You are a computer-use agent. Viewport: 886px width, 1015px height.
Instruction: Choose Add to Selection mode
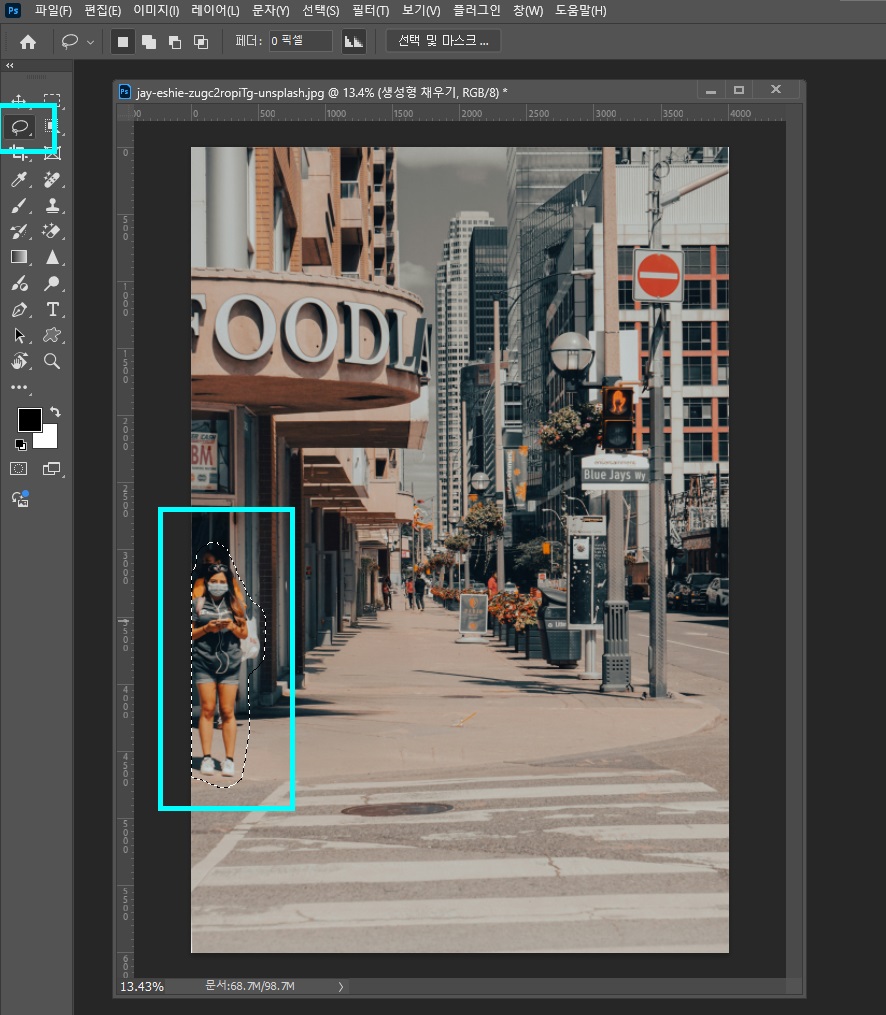click(x=149, y=42)
